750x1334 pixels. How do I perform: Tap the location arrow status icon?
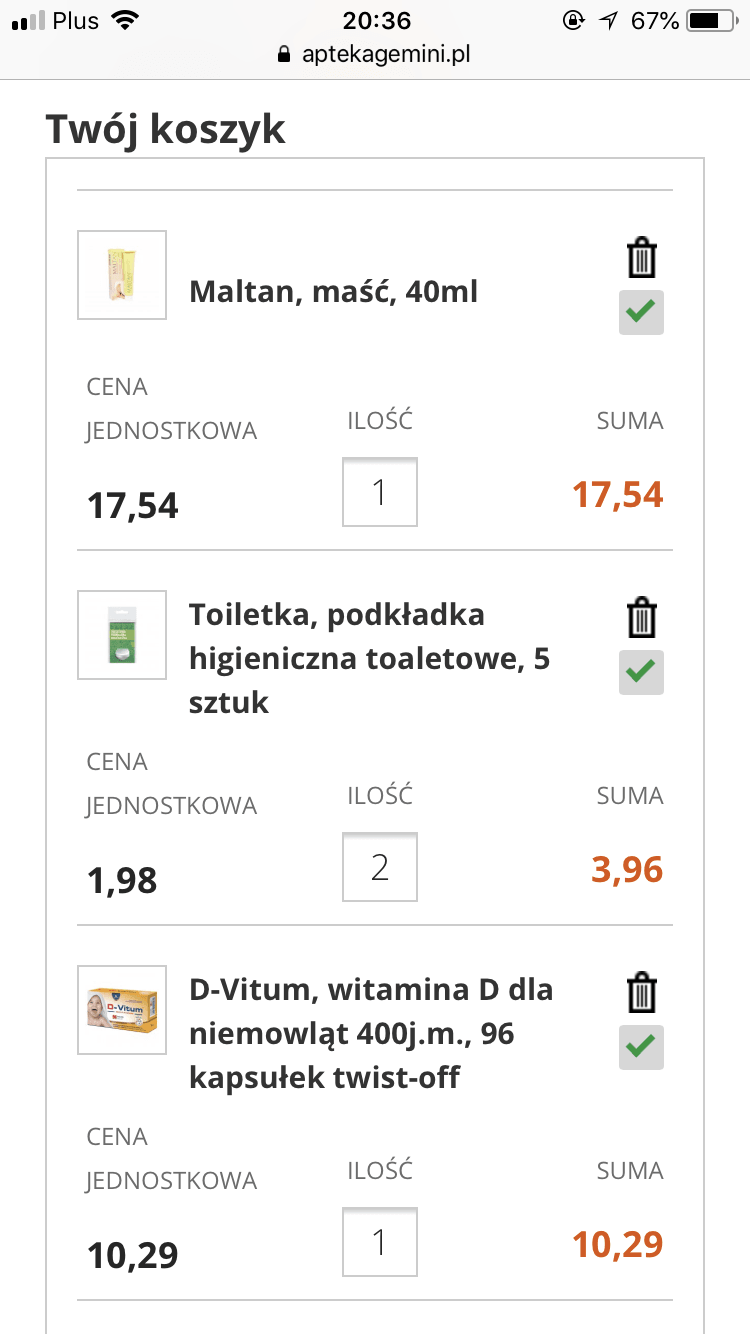(608, 21)
